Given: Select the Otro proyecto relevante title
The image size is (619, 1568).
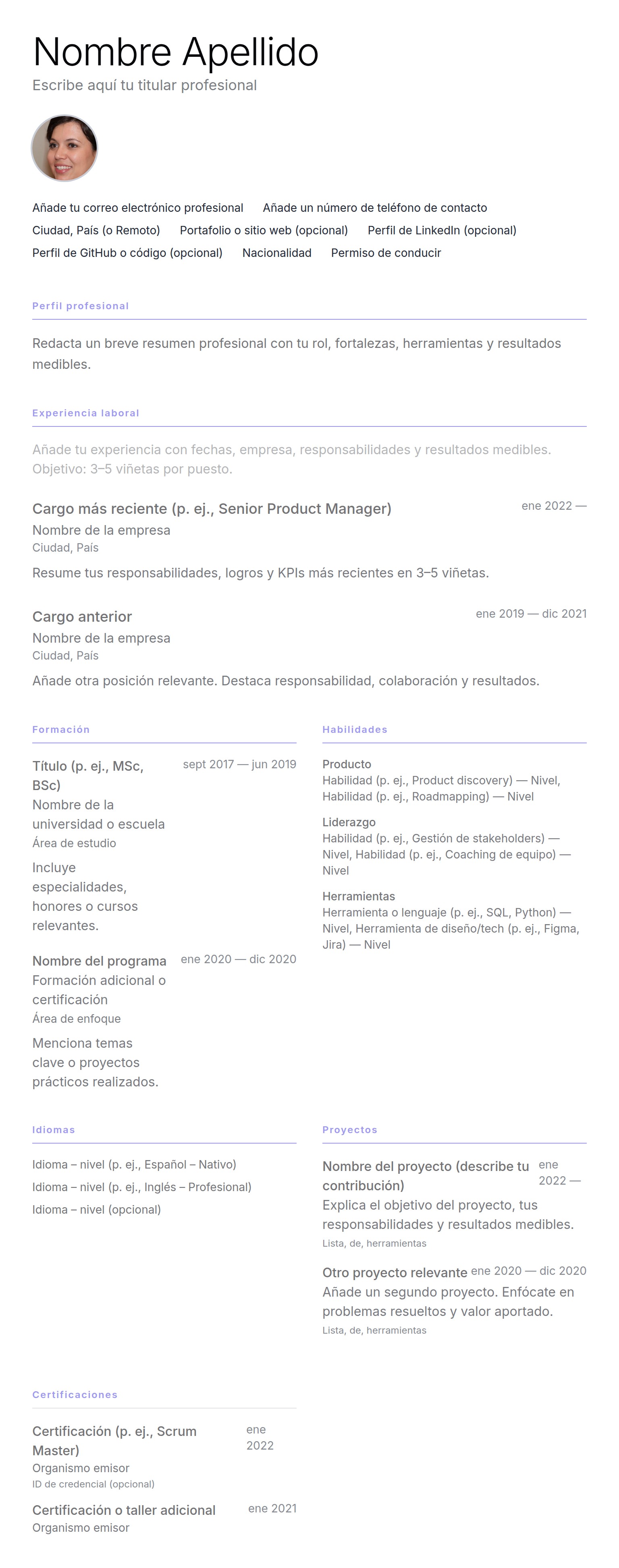Looking at the screenshot, I should (394, 1273).
